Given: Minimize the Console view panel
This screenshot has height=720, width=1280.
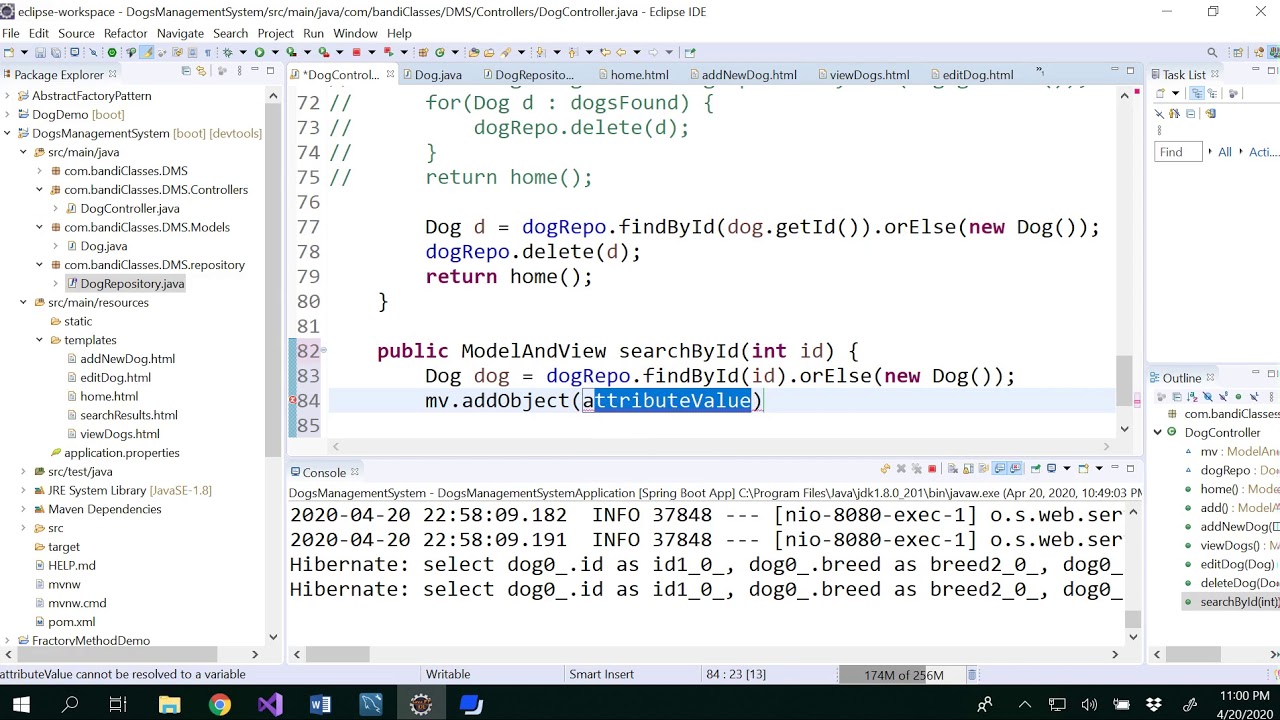Looking at the screenshot, I should 1114,468.
